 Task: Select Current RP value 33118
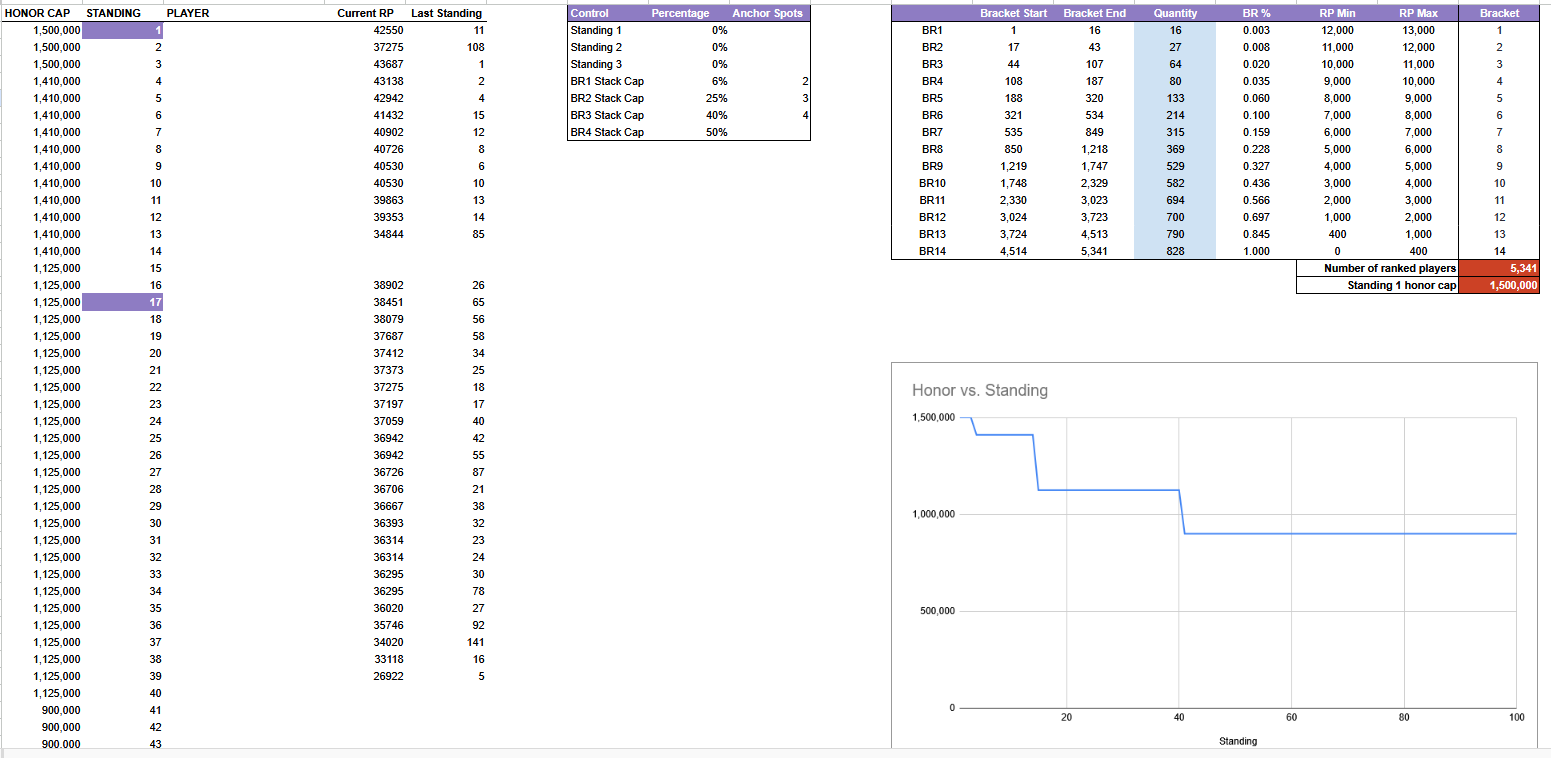[x=388, y=659]
